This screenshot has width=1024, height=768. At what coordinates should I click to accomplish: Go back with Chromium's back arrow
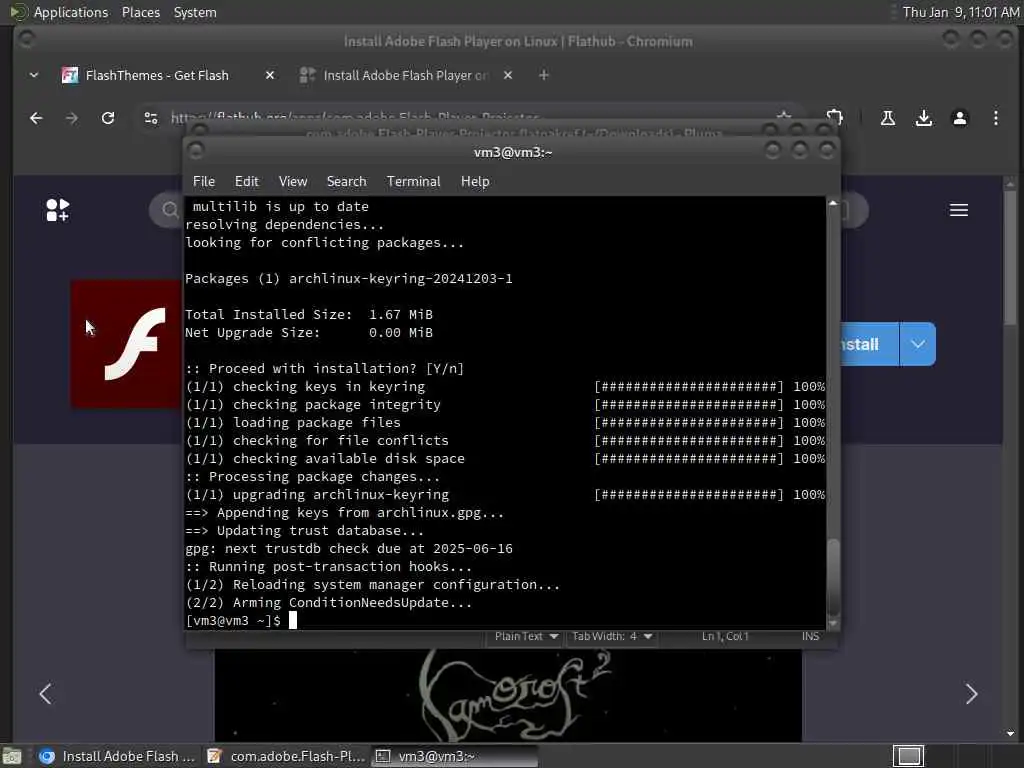point(36,118)
